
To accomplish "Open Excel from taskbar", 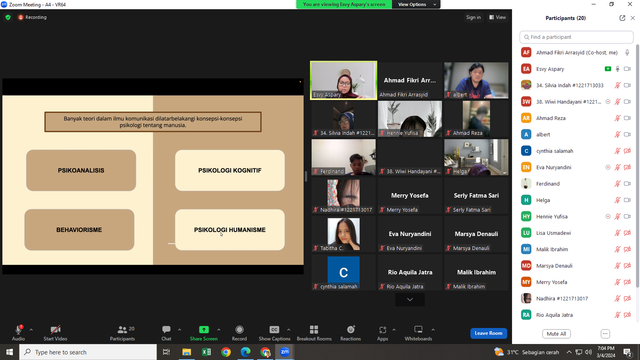I will 206,352.
